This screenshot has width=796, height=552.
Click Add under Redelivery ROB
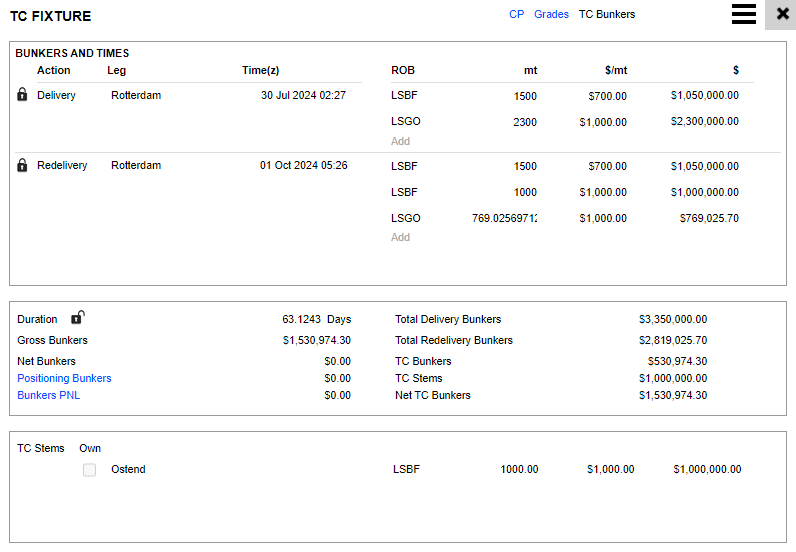(x=400, y=237)
